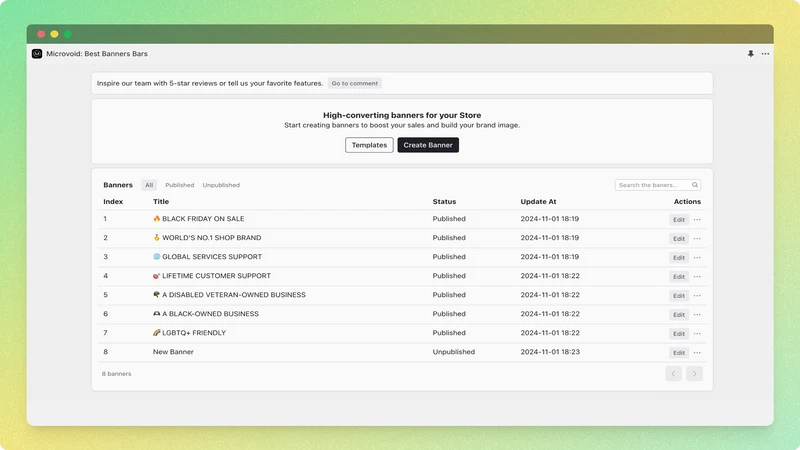
Task: Click the globe emoji on Global Services row
Action: (157, 257)
